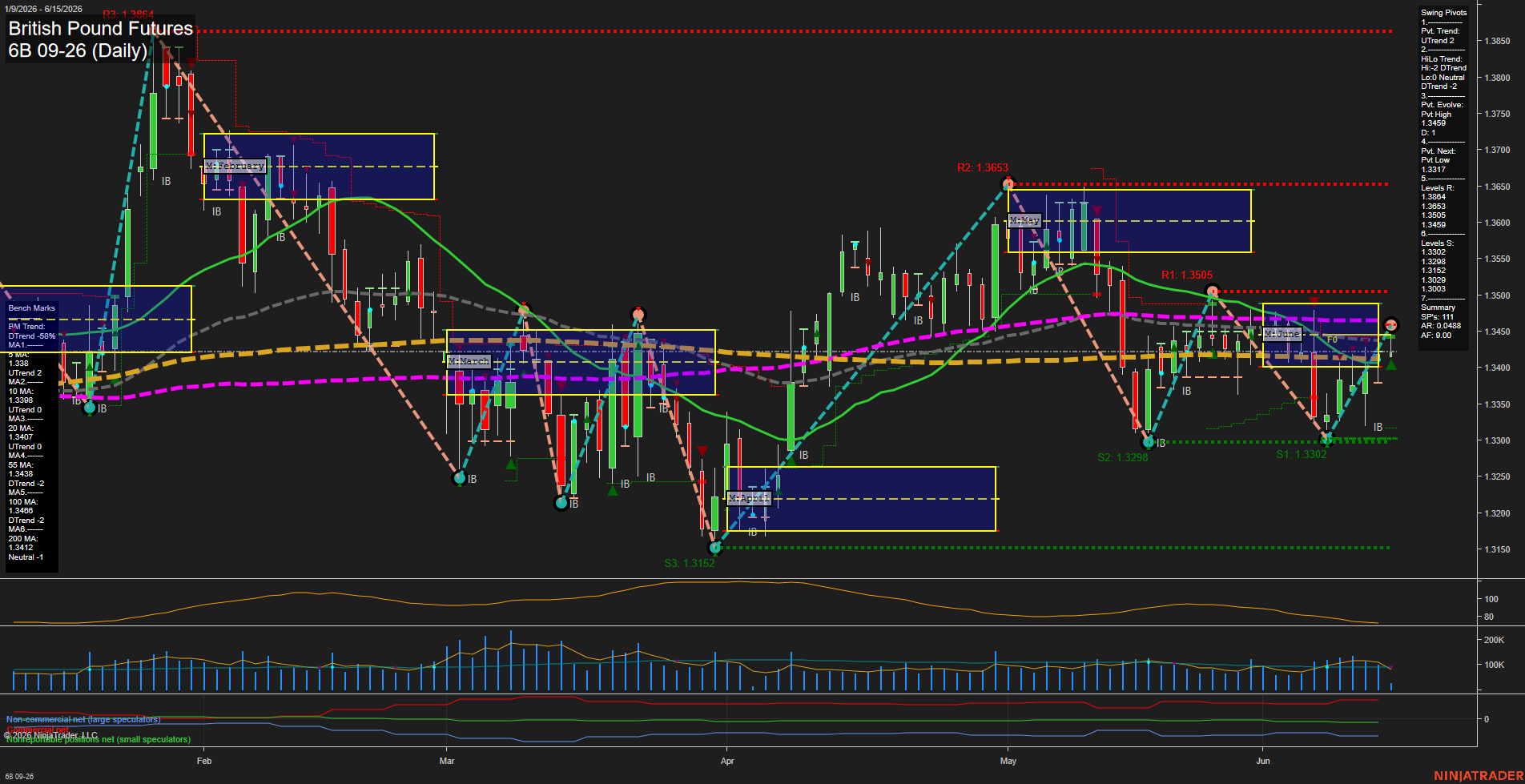Click the swing pivot low marker above S1 1.3302
This screenshot has width=1525, height=784.
(x=1326, y=438)
